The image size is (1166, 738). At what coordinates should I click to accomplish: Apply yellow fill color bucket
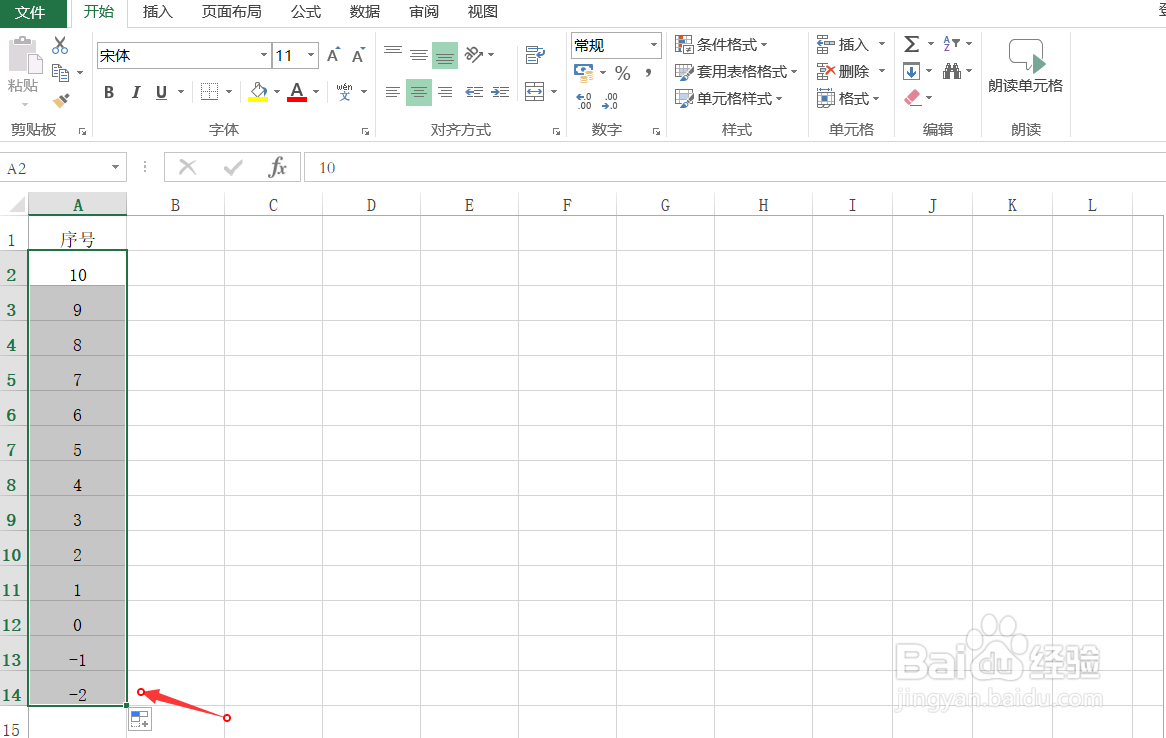coord(258,92)
